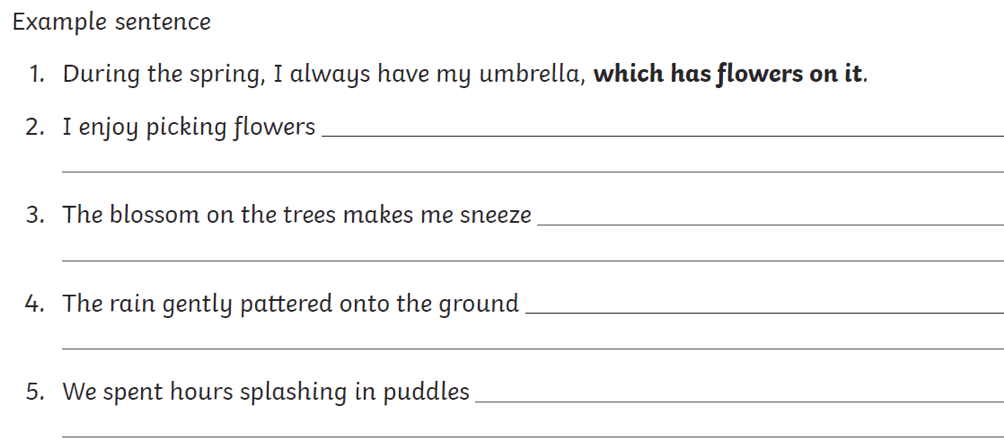Click the second answer line under sentence 5
Viewport: 1004px width, 441px height.
533,437
